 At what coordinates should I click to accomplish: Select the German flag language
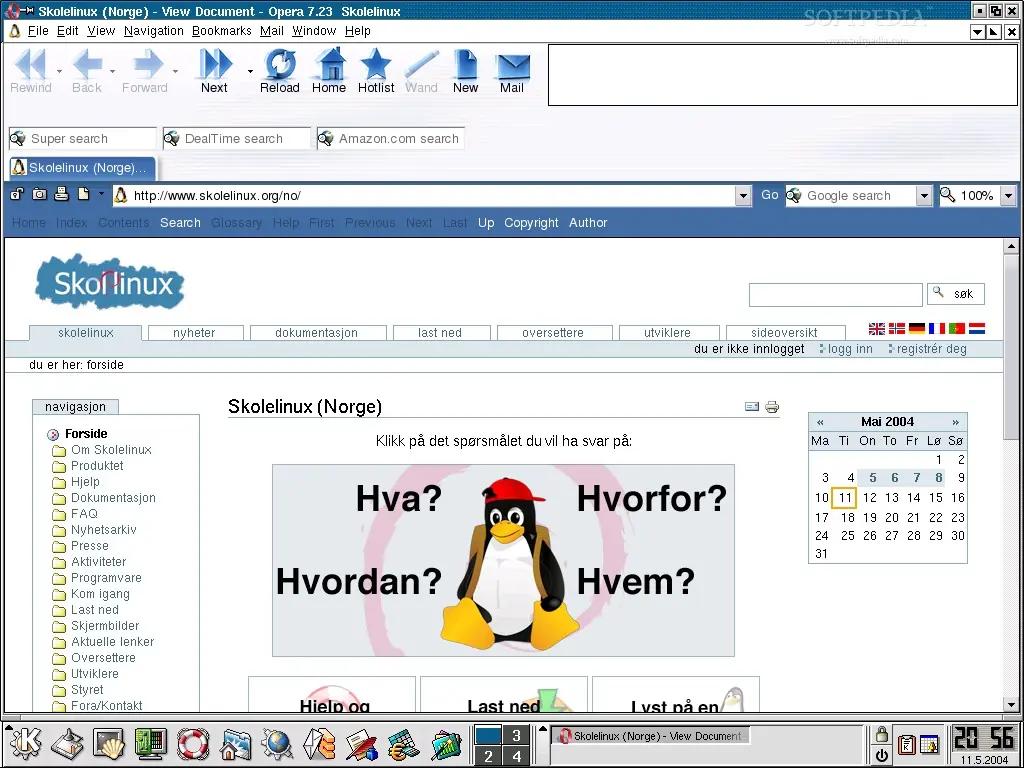click(917, 328)
